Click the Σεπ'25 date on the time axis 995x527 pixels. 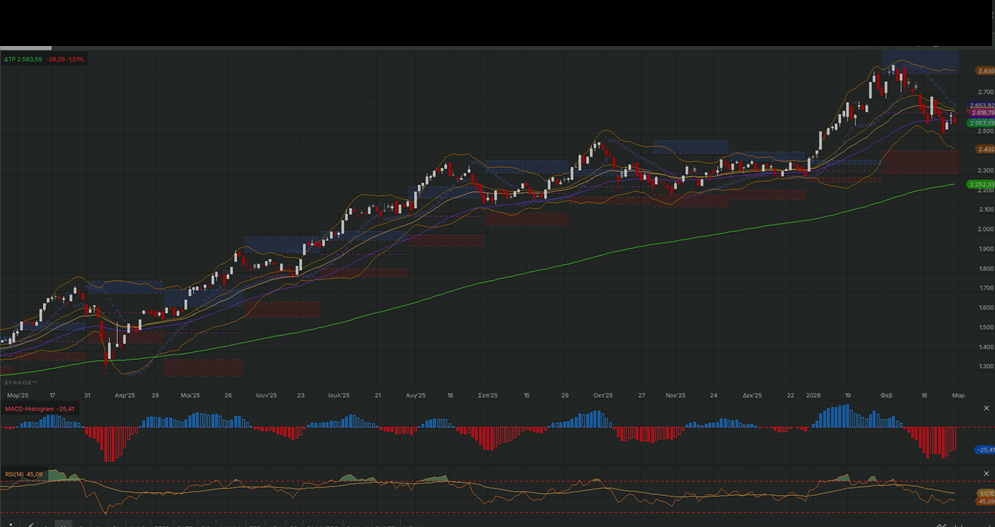tap(487, 395)
